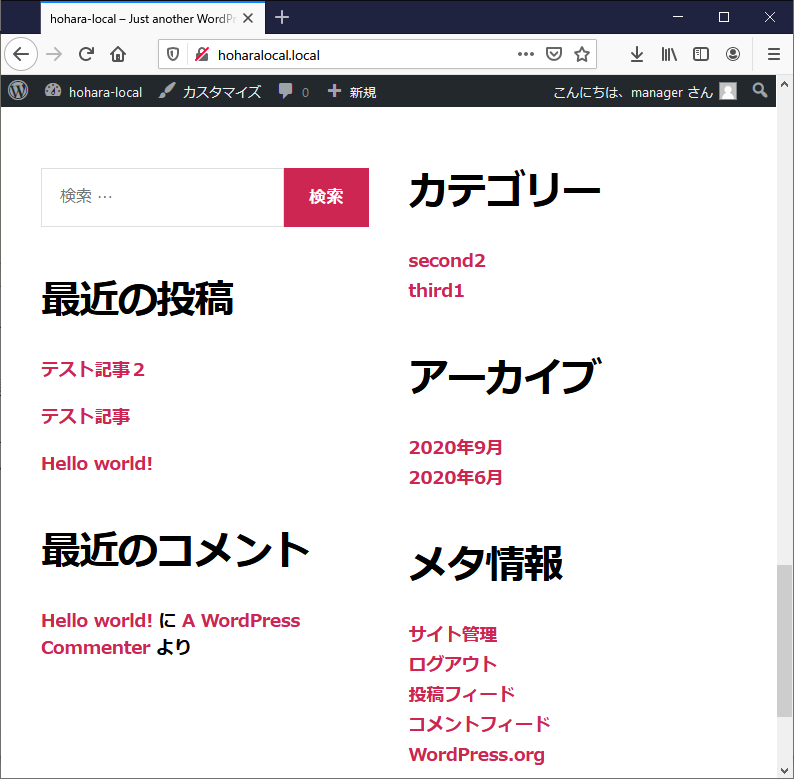
Task: Open the テスト記事２ post link
Action: [93, 369]
